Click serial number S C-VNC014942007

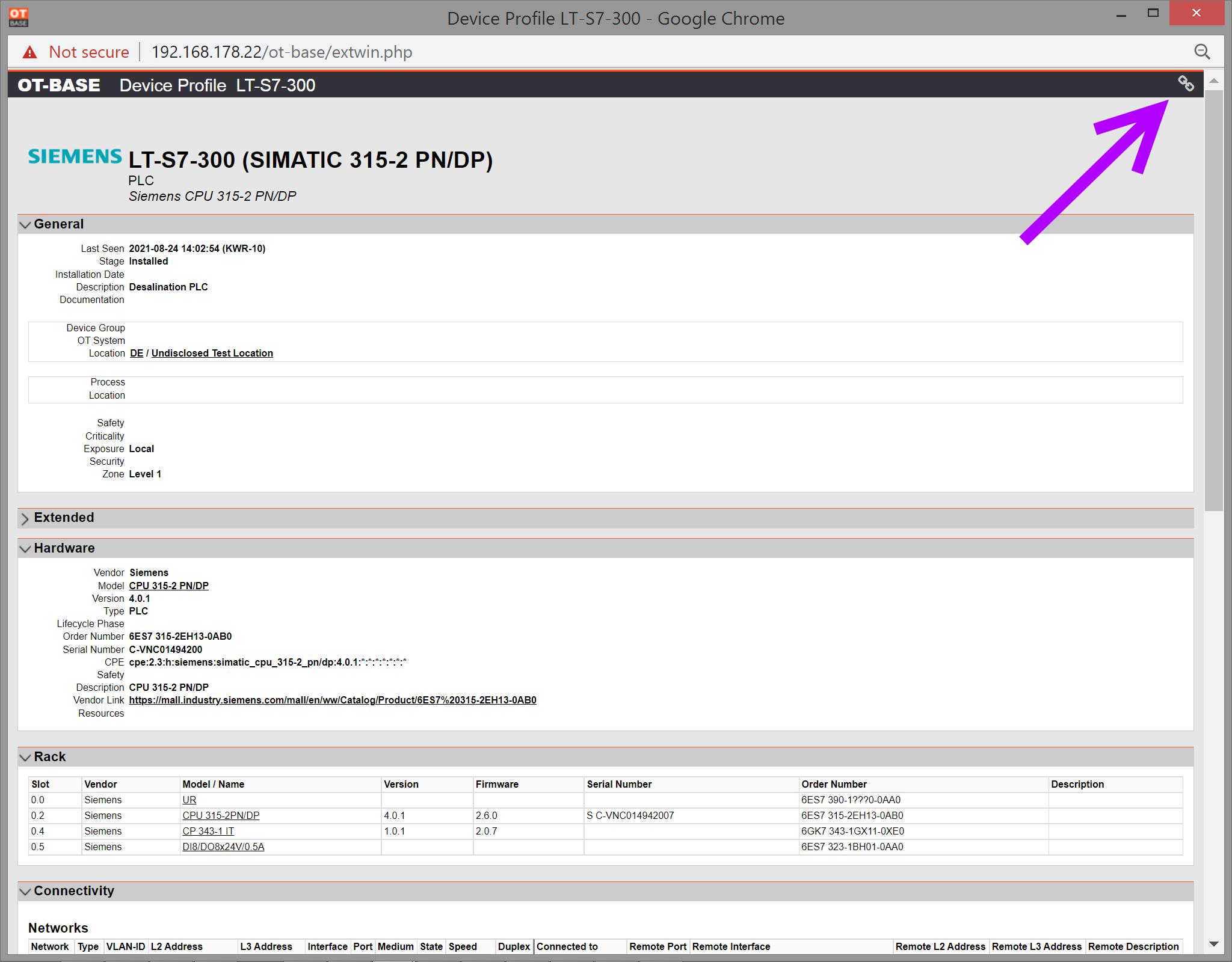coord(630,815)
